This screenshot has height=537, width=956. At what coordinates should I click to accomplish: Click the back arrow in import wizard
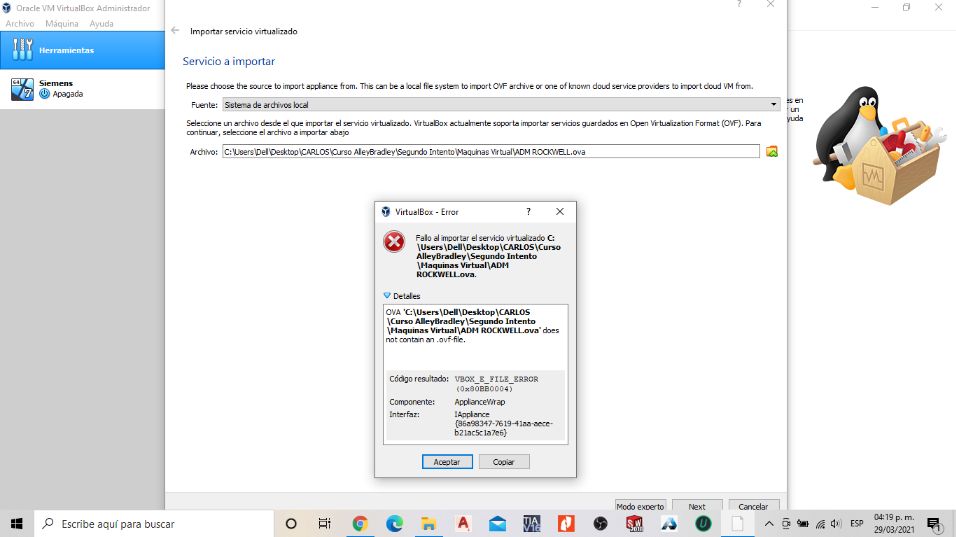[176, 30]
